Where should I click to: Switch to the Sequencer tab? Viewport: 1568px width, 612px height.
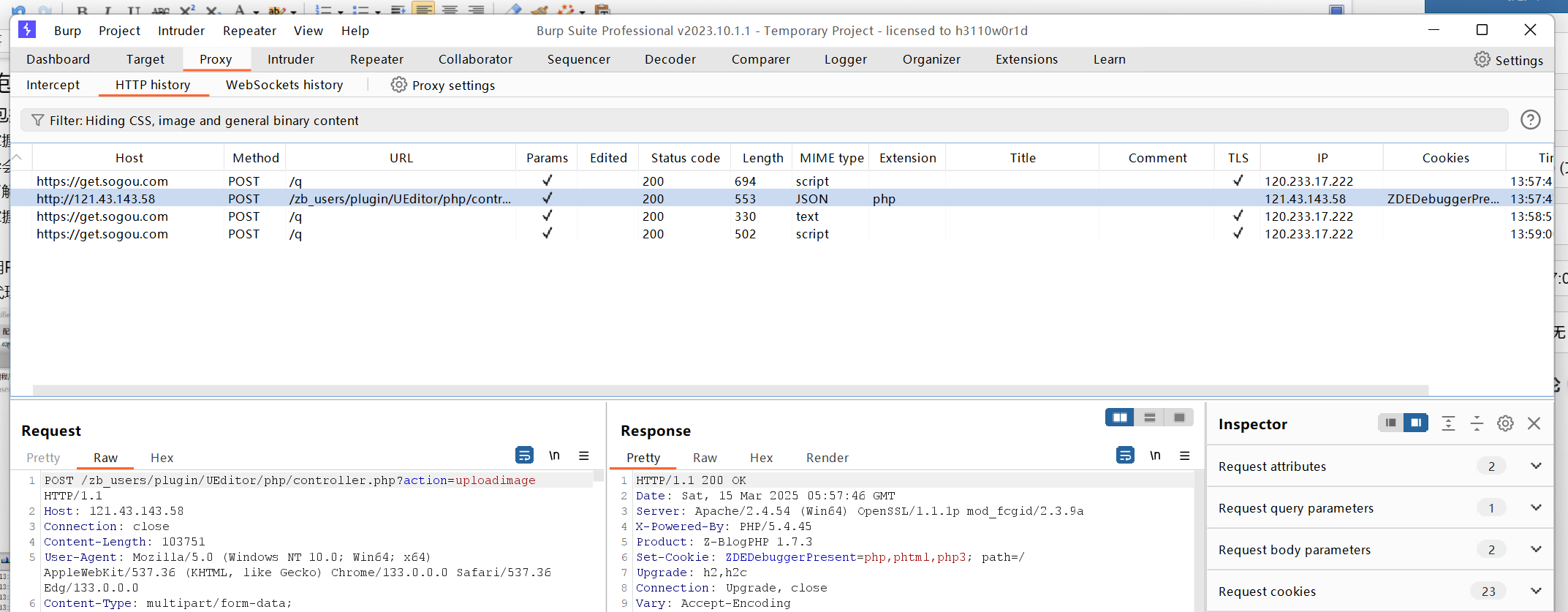578,59
